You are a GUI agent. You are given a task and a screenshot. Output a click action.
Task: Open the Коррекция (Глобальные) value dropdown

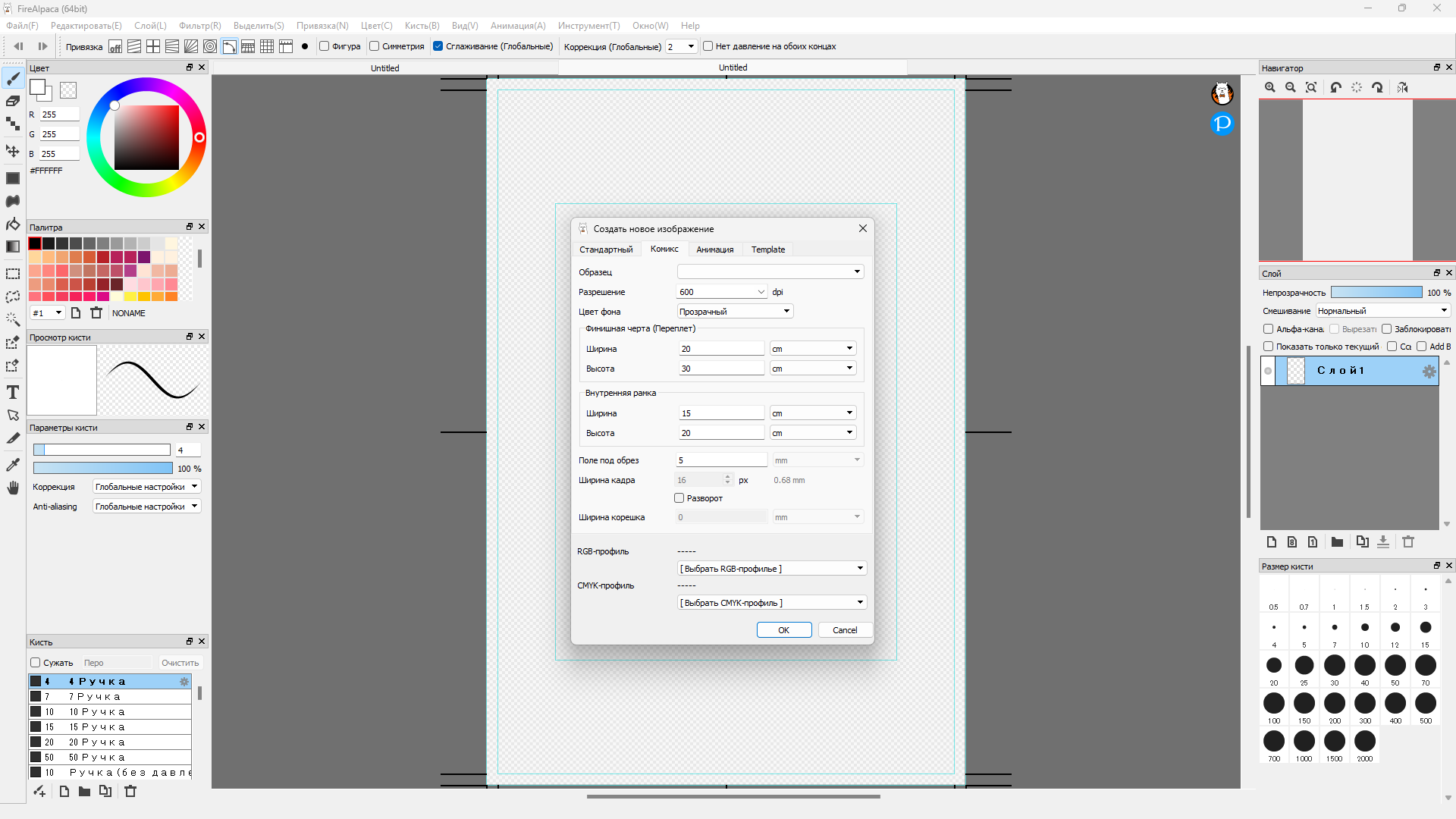(681, 46)
